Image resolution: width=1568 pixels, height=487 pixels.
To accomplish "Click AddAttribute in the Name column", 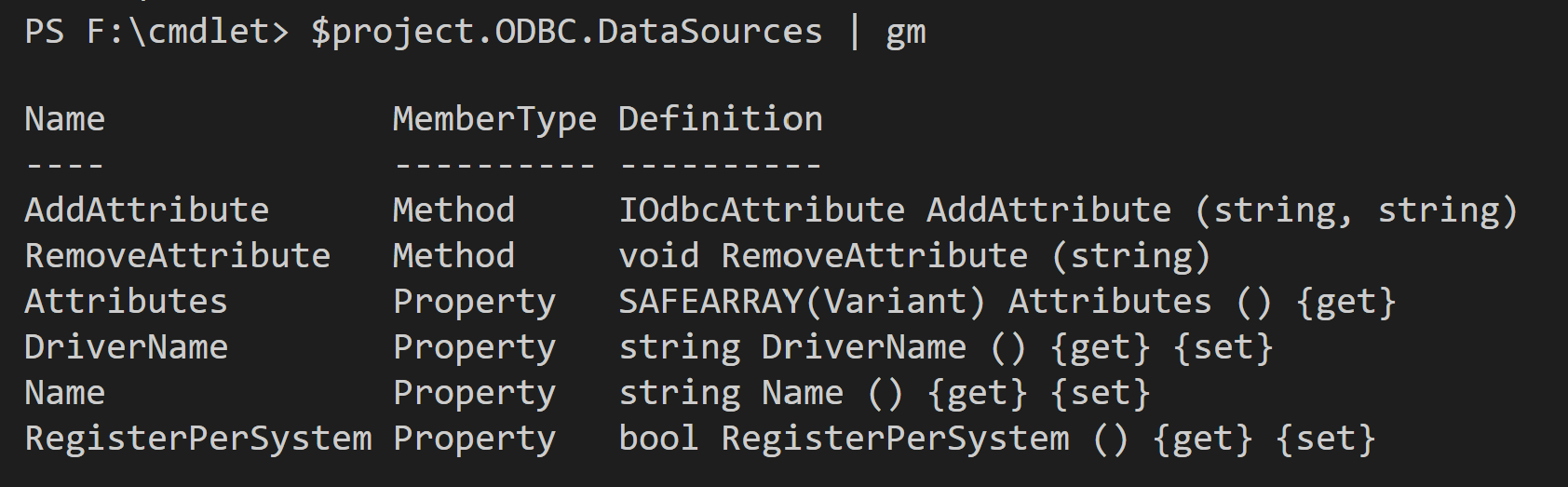I will coord(146,210).
